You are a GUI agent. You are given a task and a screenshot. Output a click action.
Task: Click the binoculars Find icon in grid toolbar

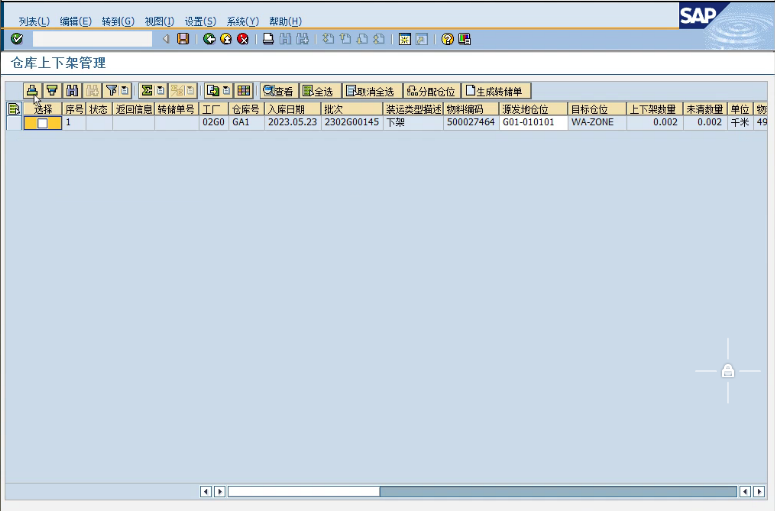(x=72, y=90)
